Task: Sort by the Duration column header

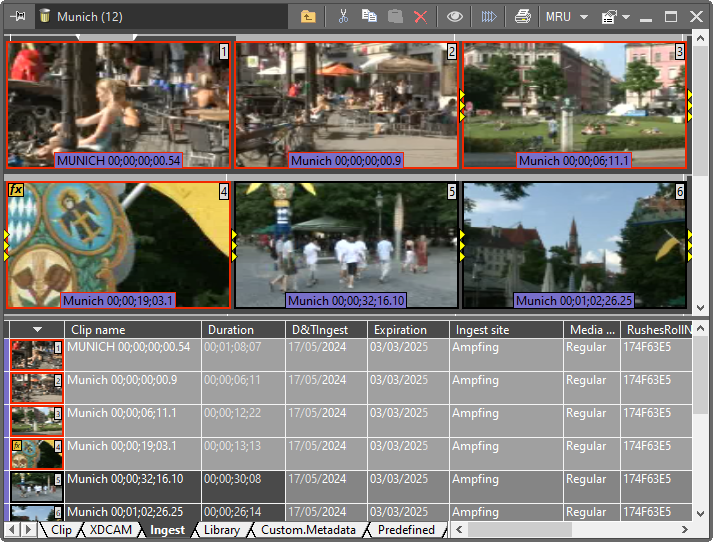Action: click(231, 329)
